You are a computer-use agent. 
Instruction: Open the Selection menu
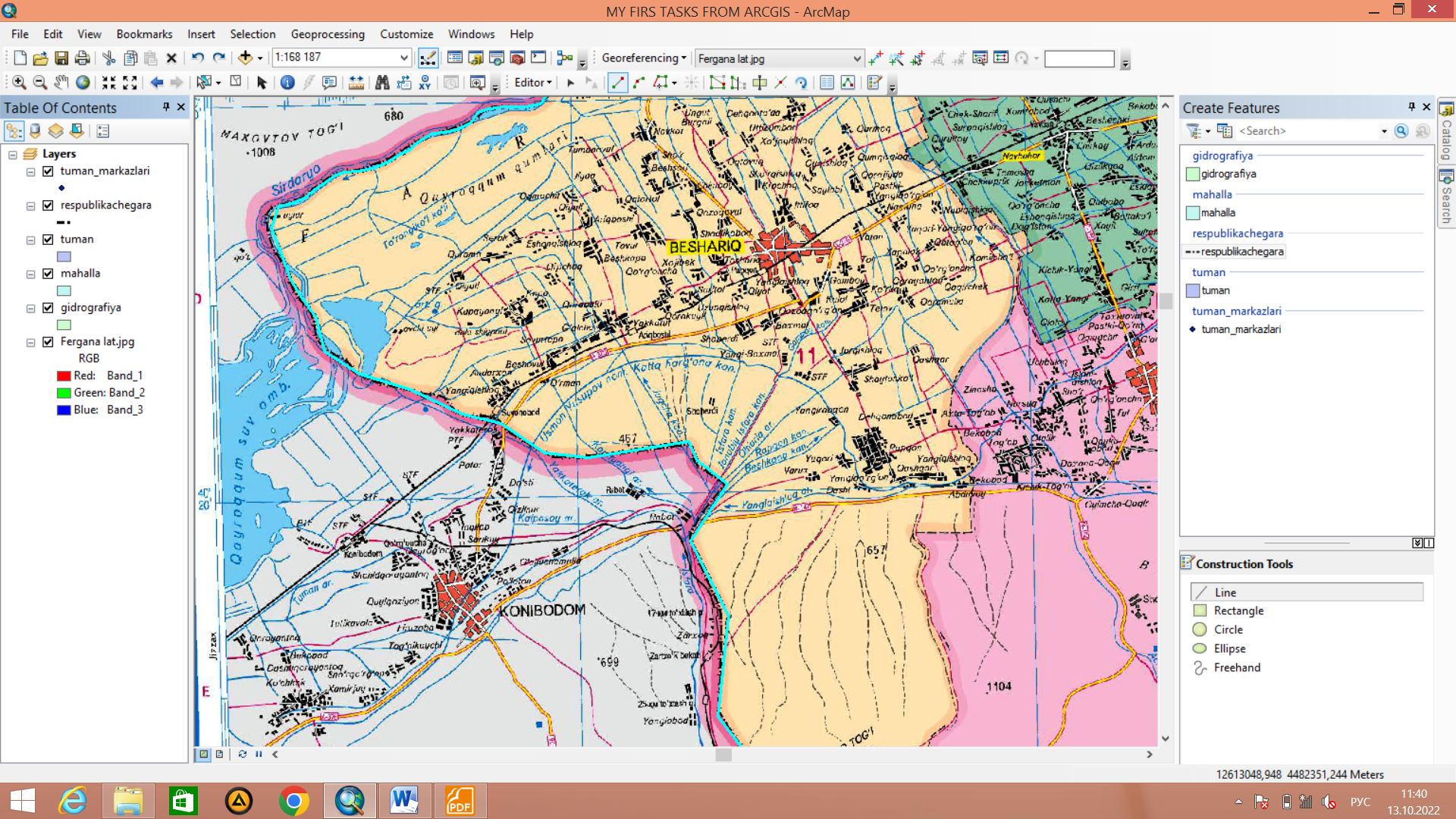[253, 34]
